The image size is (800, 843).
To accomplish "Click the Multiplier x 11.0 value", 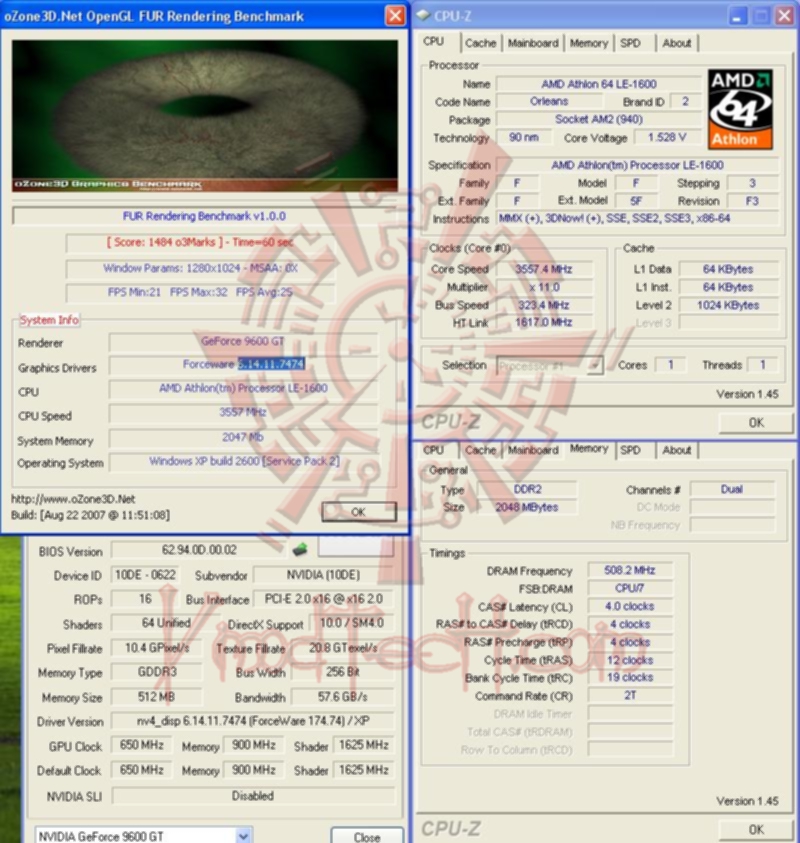I will pyautogui.click(x=544, y=287).
